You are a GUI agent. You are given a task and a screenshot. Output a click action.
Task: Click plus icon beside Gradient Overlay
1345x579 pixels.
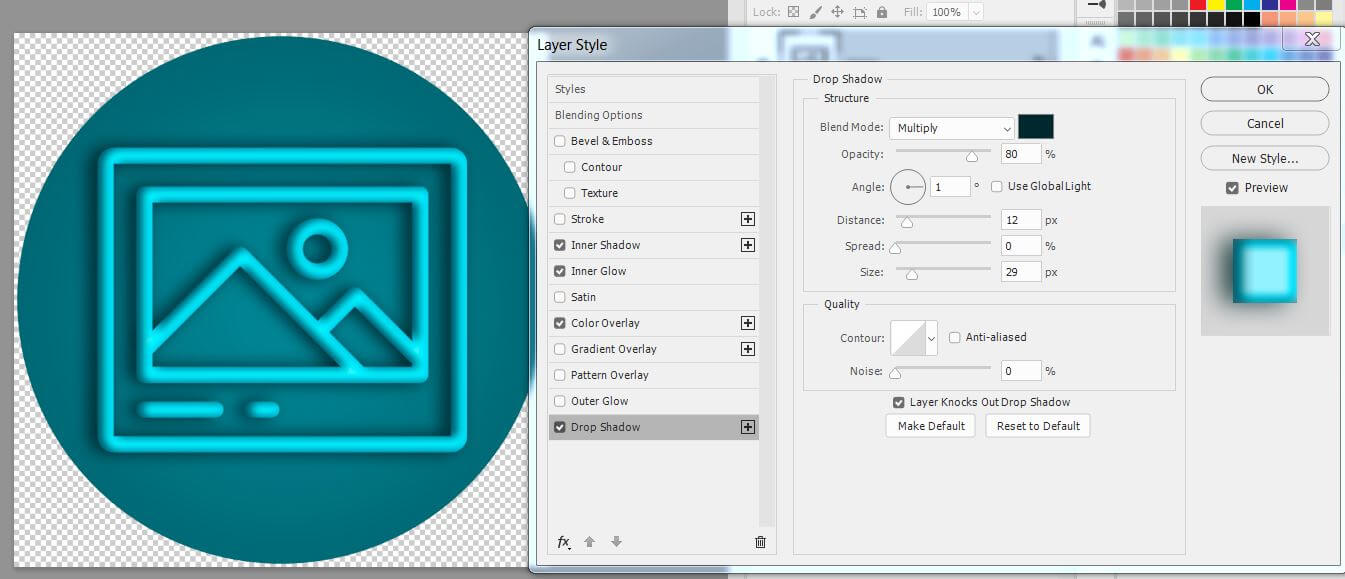[x=747, y=349]
